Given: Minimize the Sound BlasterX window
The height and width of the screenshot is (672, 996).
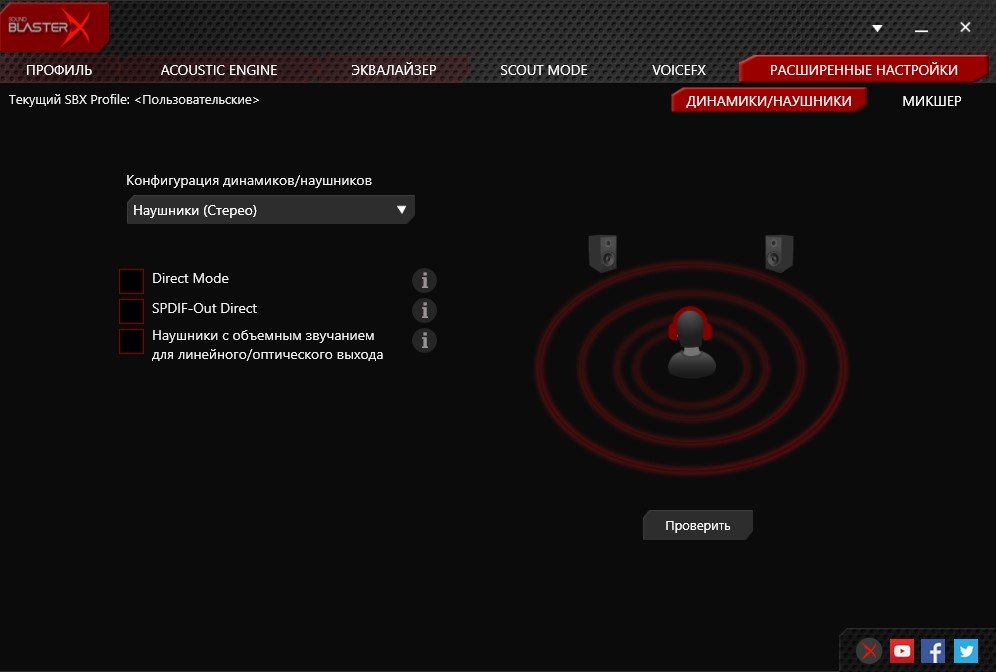Looking at the screenshot, I should [x=922, y=28].
